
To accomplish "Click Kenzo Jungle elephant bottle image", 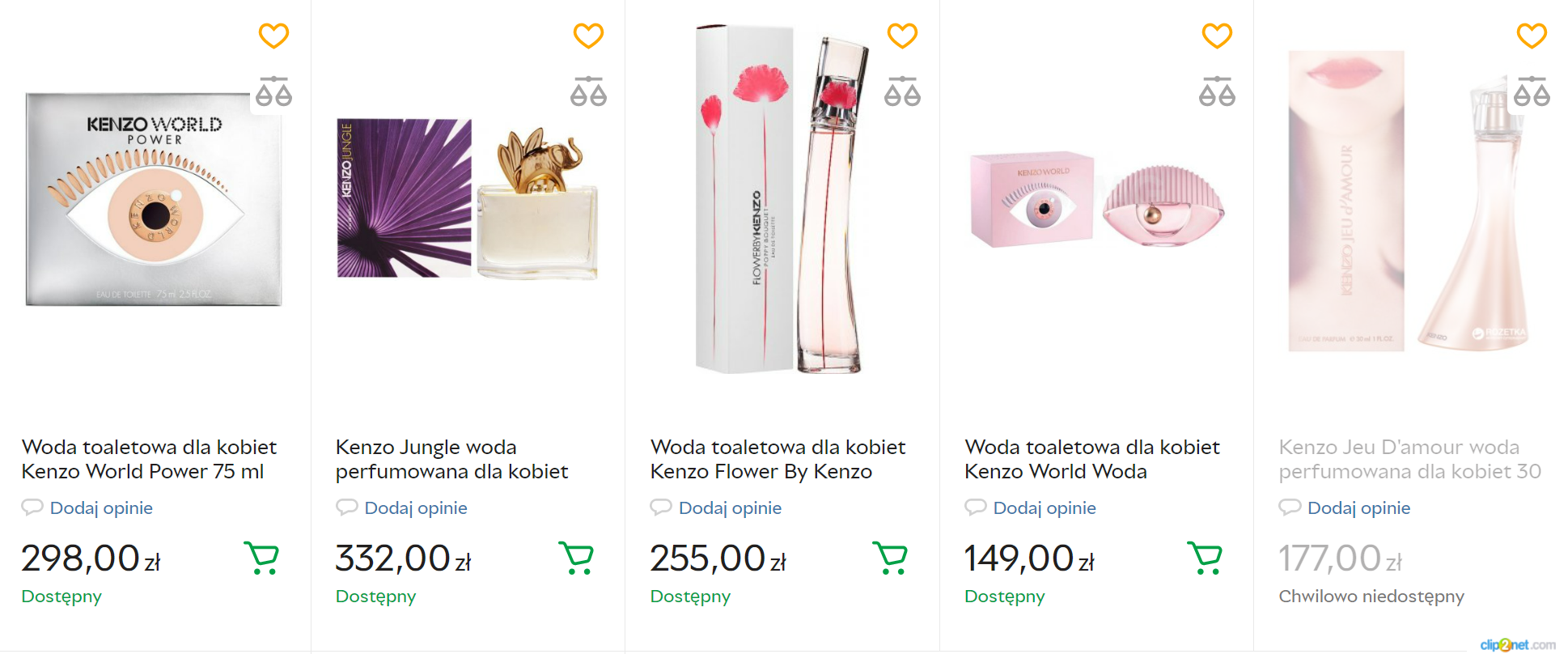I will point(537,202).
